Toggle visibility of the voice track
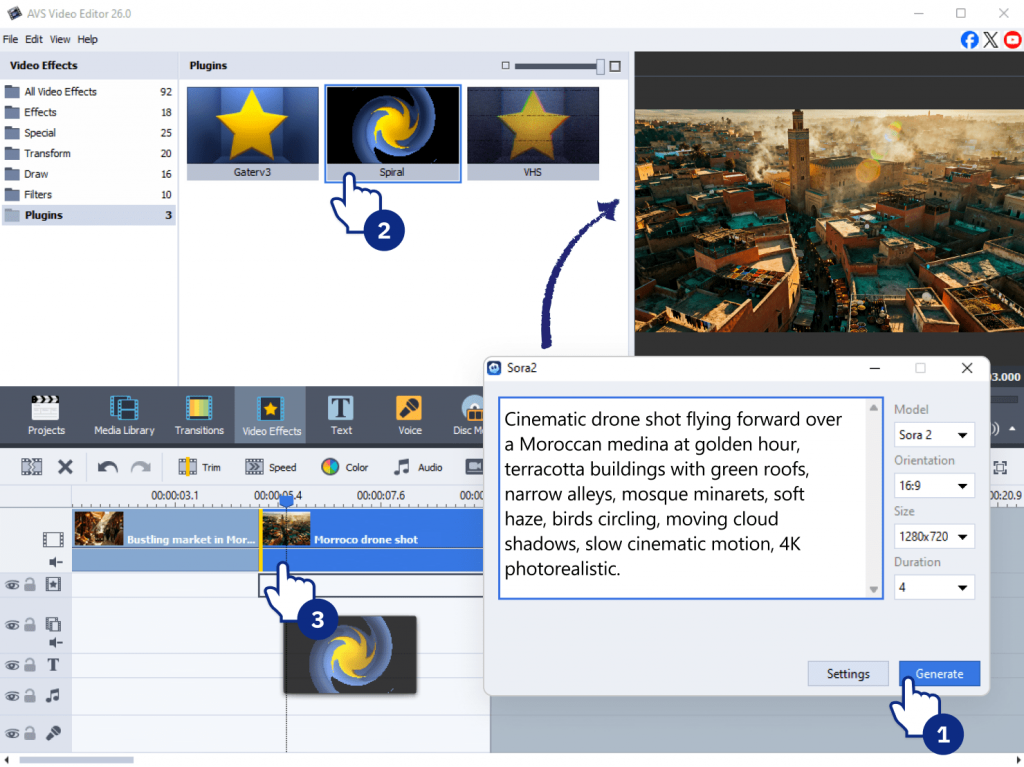The image size is (1024, 767). pyautogui.click(x=12, y=734)
